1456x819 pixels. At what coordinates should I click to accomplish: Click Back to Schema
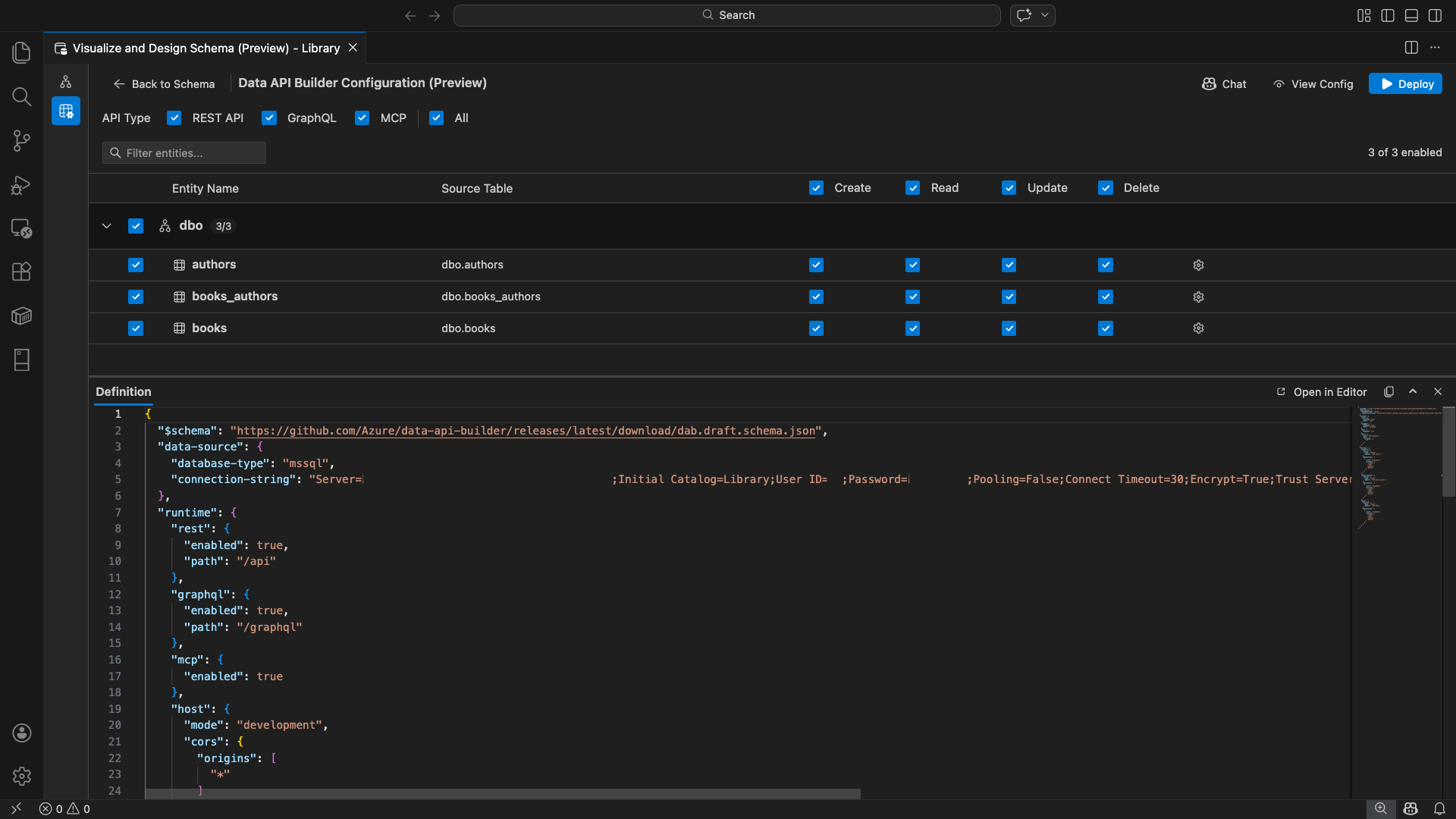point(164,84)
